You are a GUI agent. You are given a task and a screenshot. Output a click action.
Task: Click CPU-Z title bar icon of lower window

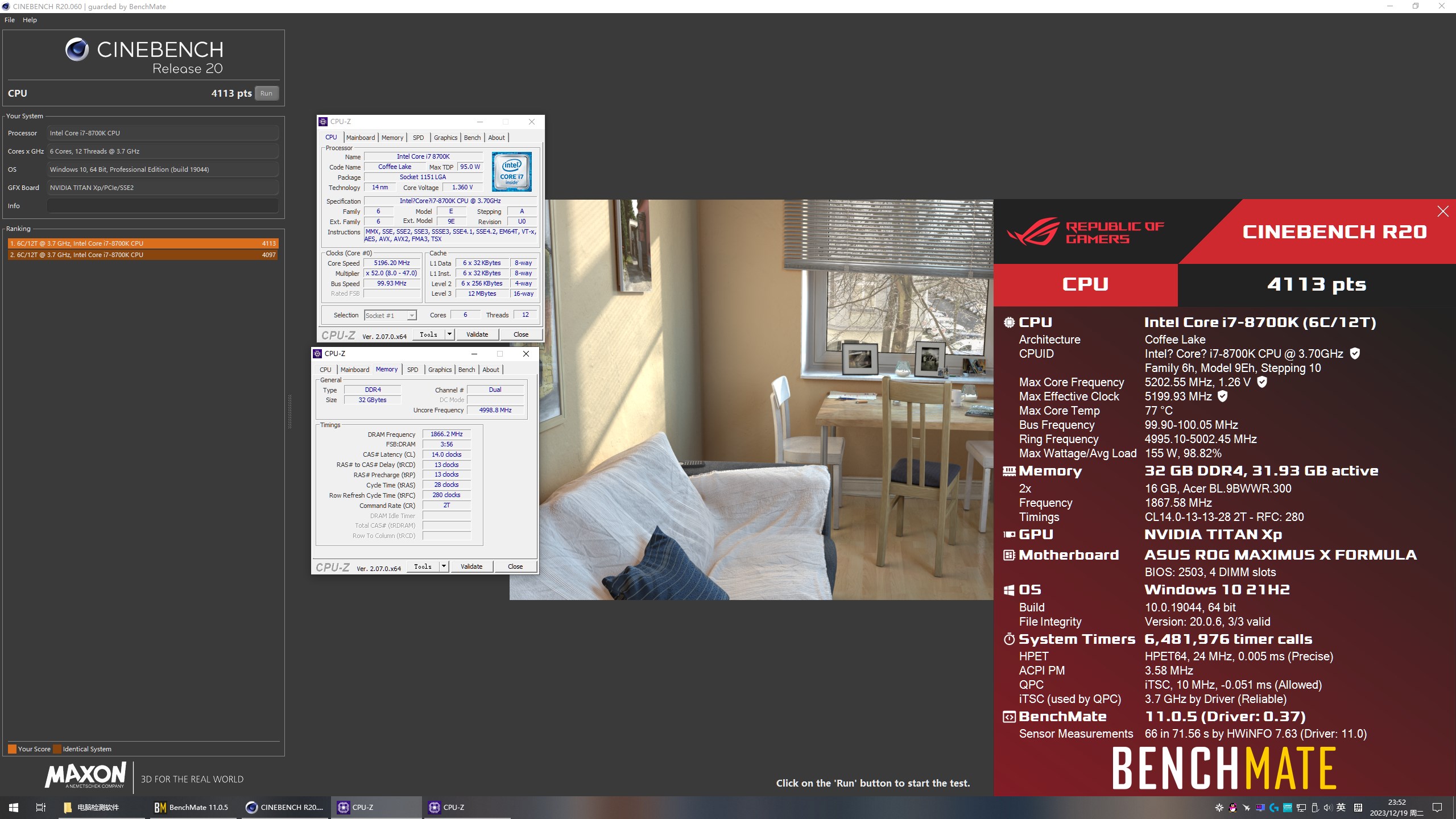tap(317, 354)
